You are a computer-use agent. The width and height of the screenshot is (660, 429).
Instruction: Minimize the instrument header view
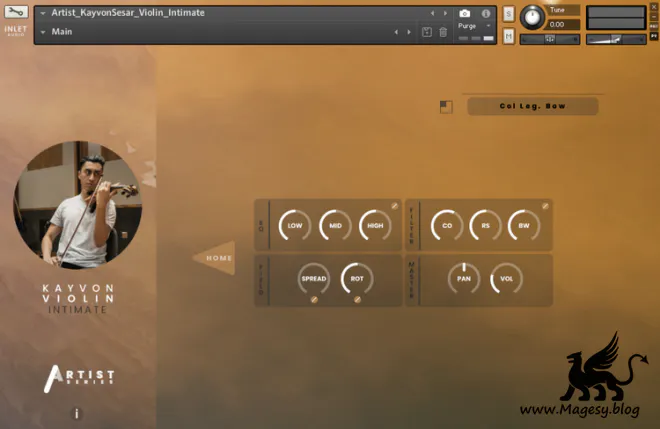click(x=654, y=17)
